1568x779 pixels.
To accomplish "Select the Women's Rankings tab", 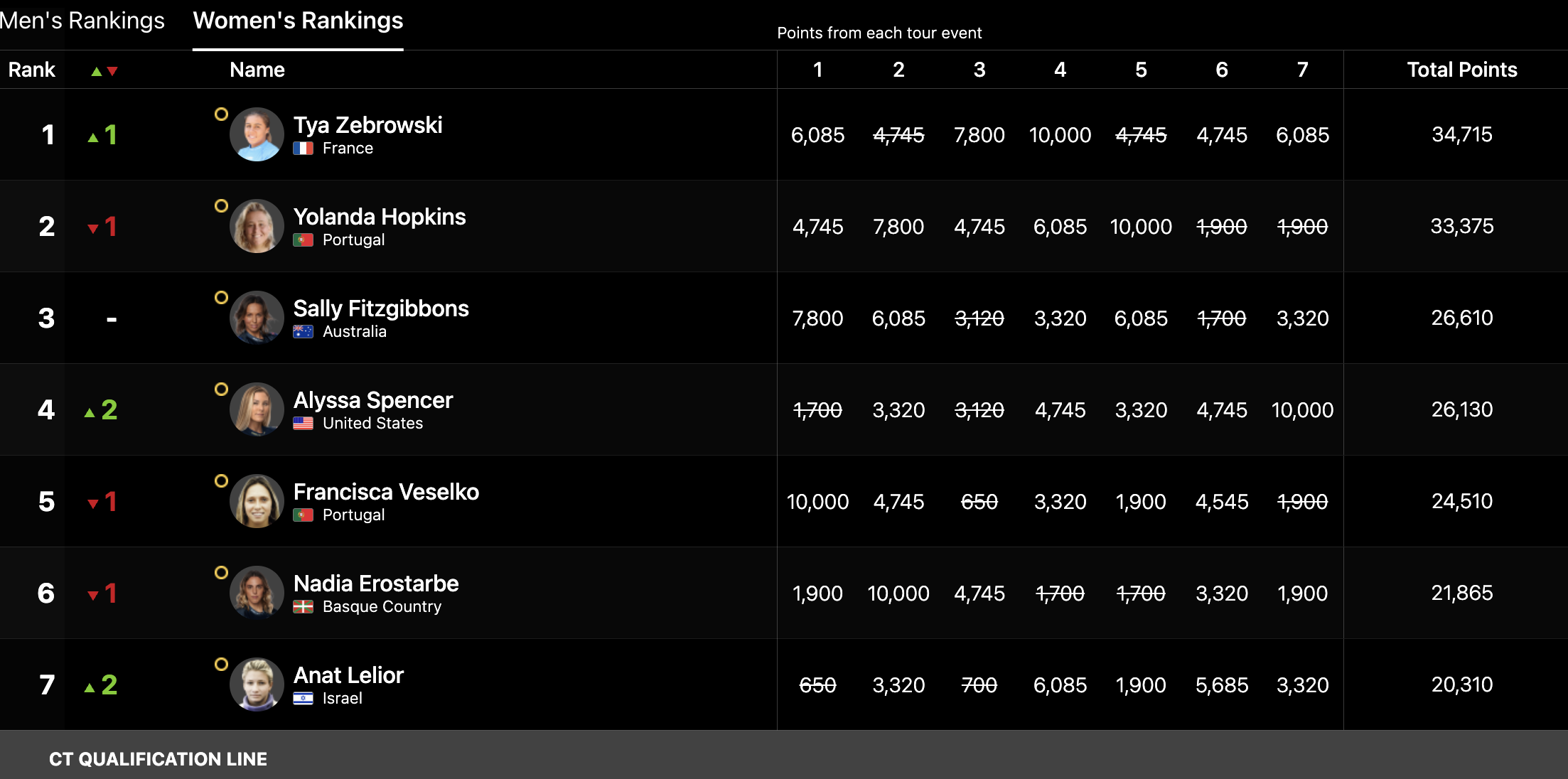I will tap(298, 21).
